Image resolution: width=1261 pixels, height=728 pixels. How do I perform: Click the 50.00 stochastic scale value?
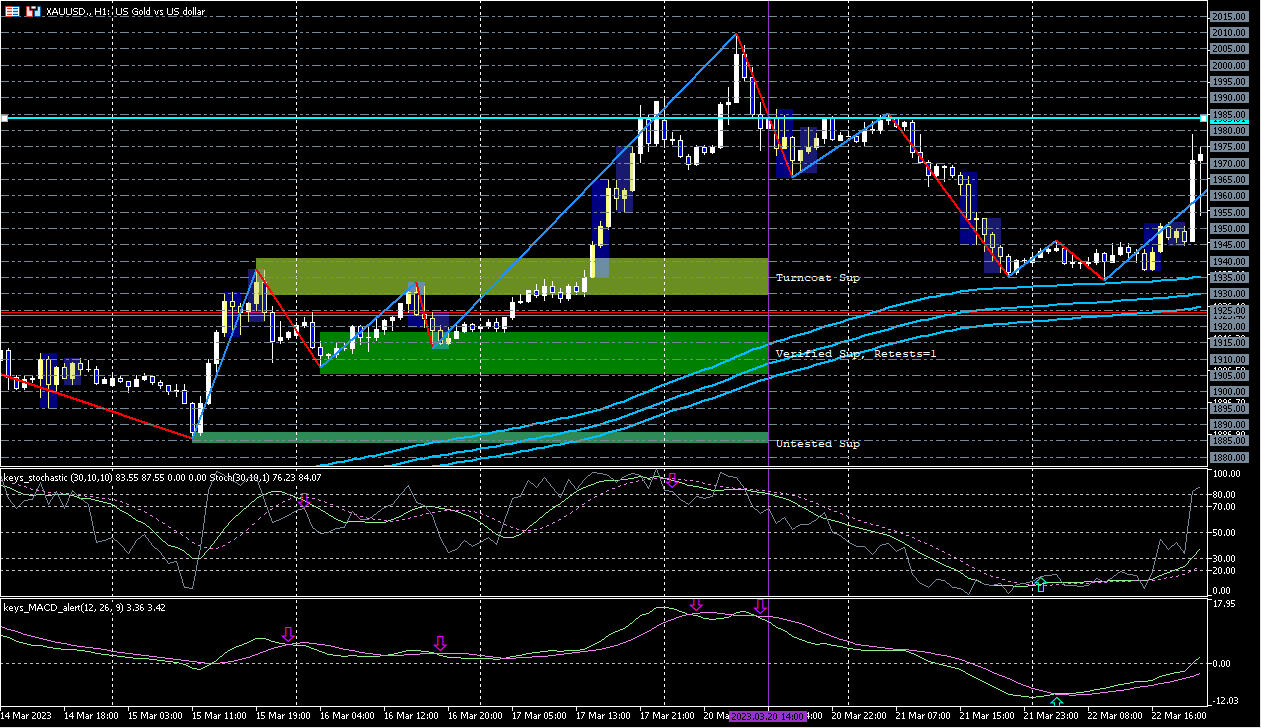pyautogui.click(x=1226, y=532)
